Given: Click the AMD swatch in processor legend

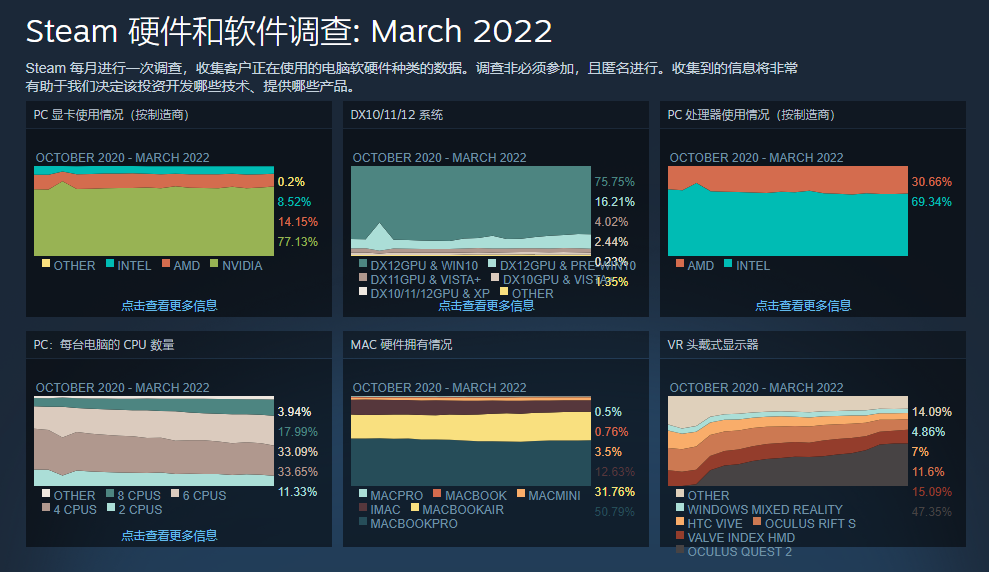Looking at the screenshot, I should tap(680, 264).
